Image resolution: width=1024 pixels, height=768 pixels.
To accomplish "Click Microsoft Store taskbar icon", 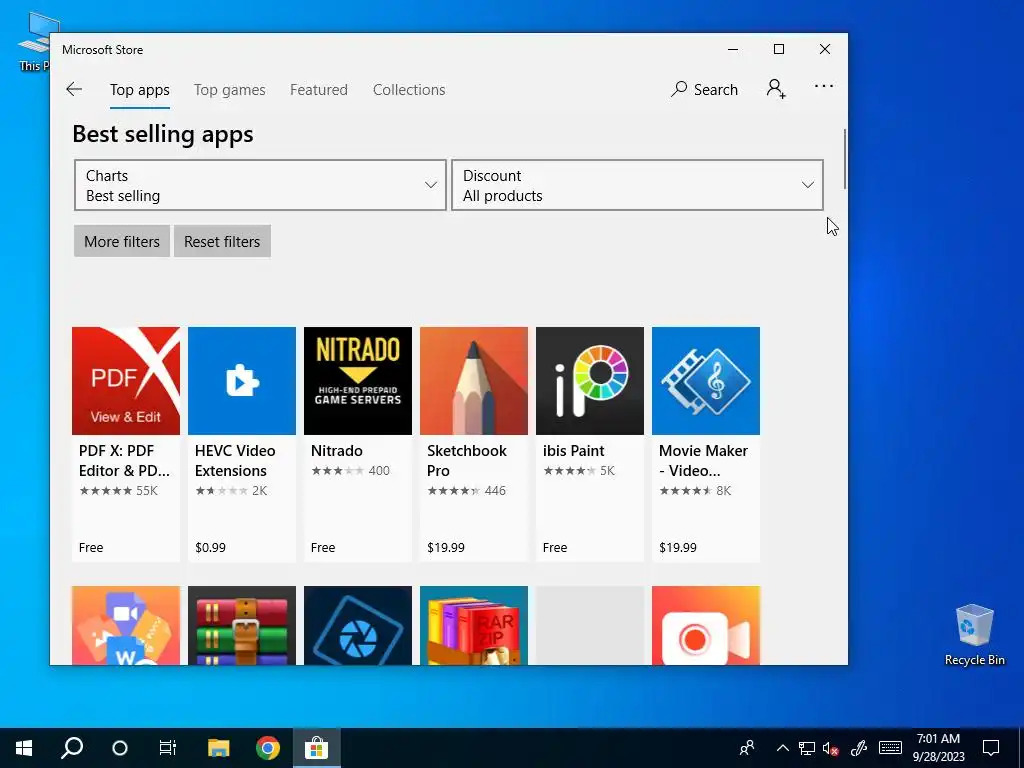I will 316,748.
